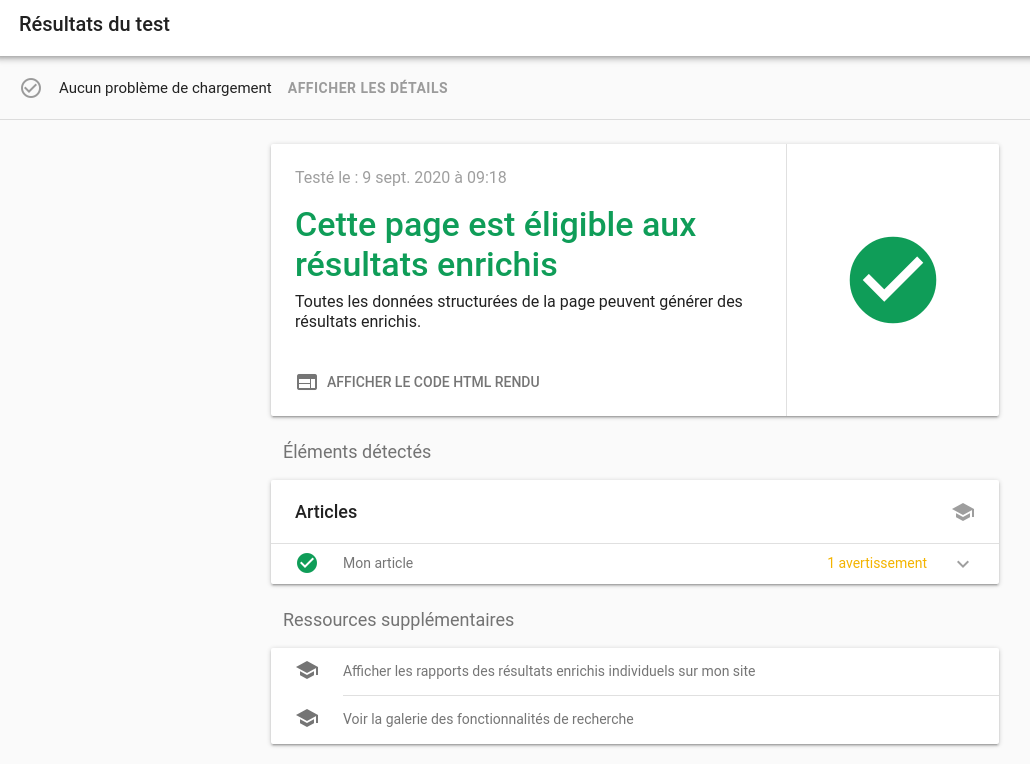Click the loading status check circle icon
Screen dimensions: 1030x764
[x=31, y=88]
